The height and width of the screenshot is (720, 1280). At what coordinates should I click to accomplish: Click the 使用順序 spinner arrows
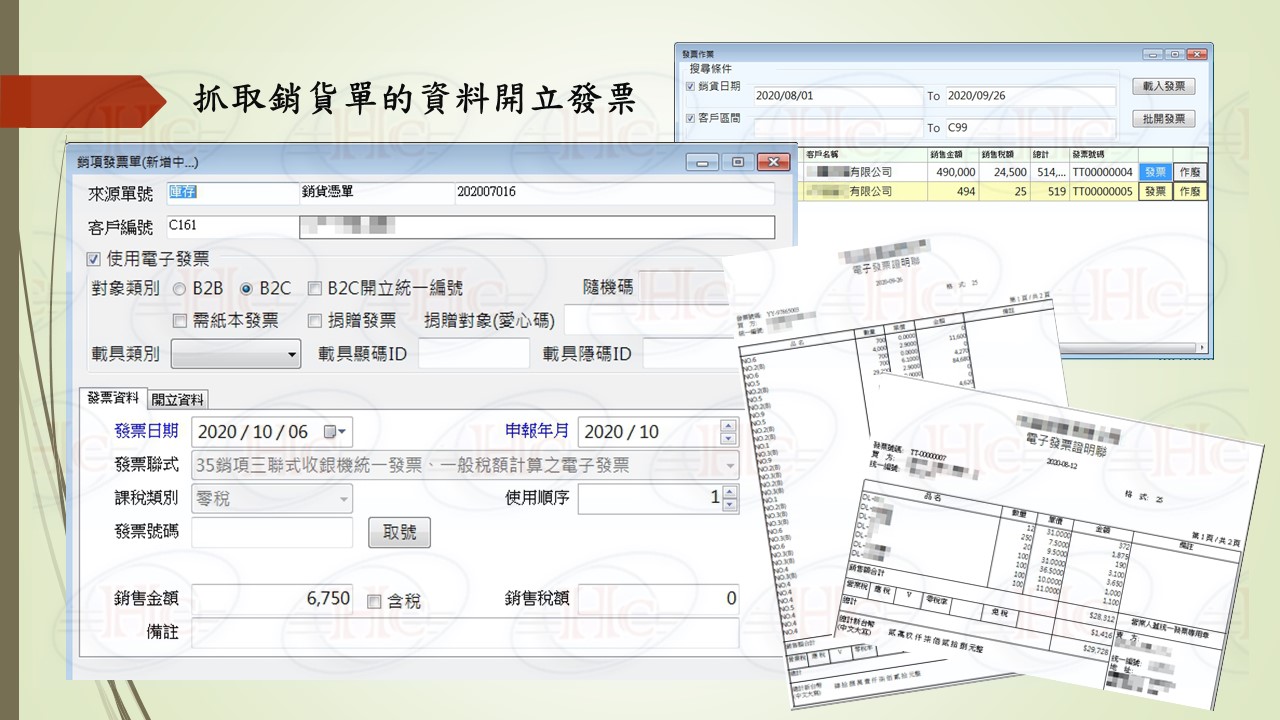(x=729, y=497)
